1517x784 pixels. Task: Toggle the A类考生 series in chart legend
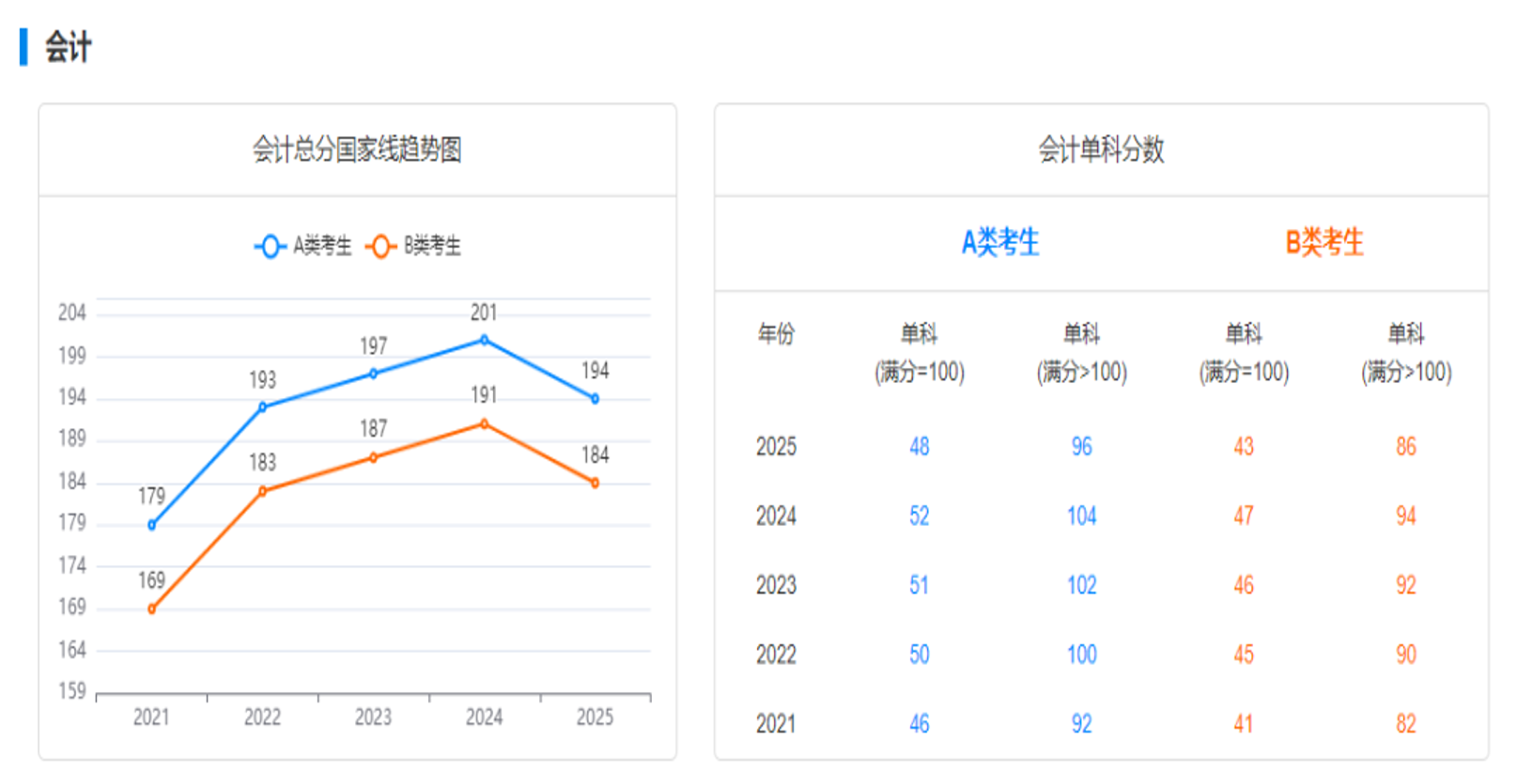pos(303,246)
